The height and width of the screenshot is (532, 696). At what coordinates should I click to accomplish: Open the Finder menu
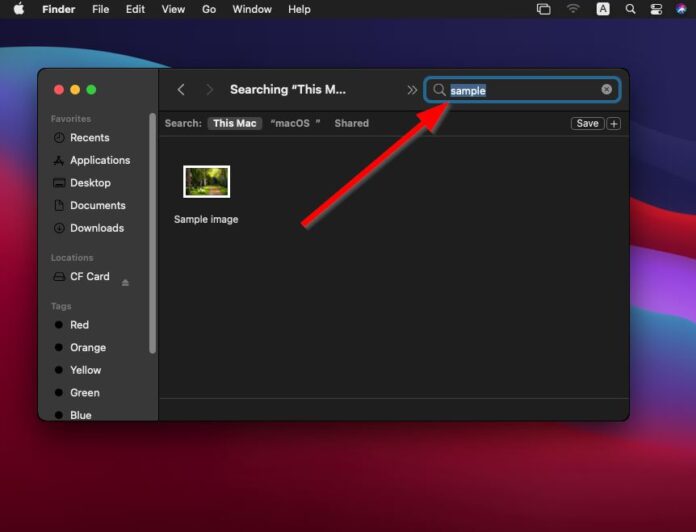click(59, 9)
